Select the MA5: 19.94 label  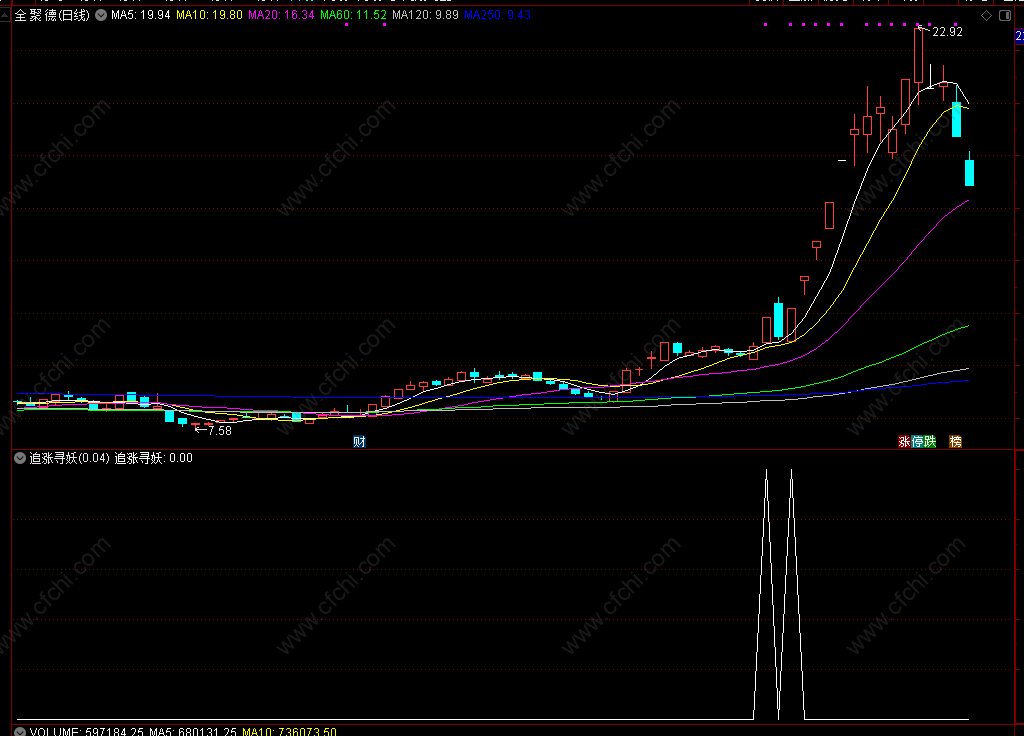click(140, 15)
